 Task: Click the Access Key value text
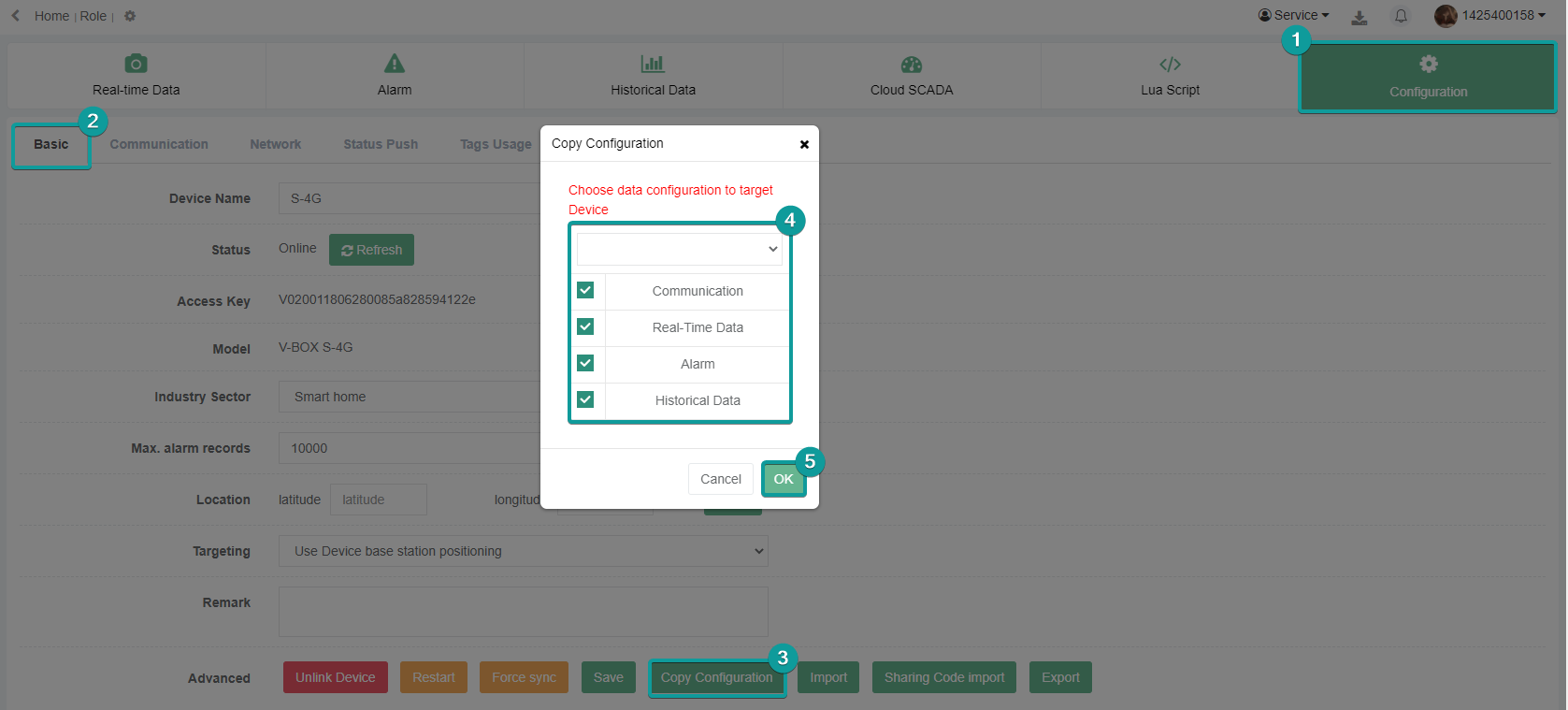pyautogui.click(x=377, y=299)
